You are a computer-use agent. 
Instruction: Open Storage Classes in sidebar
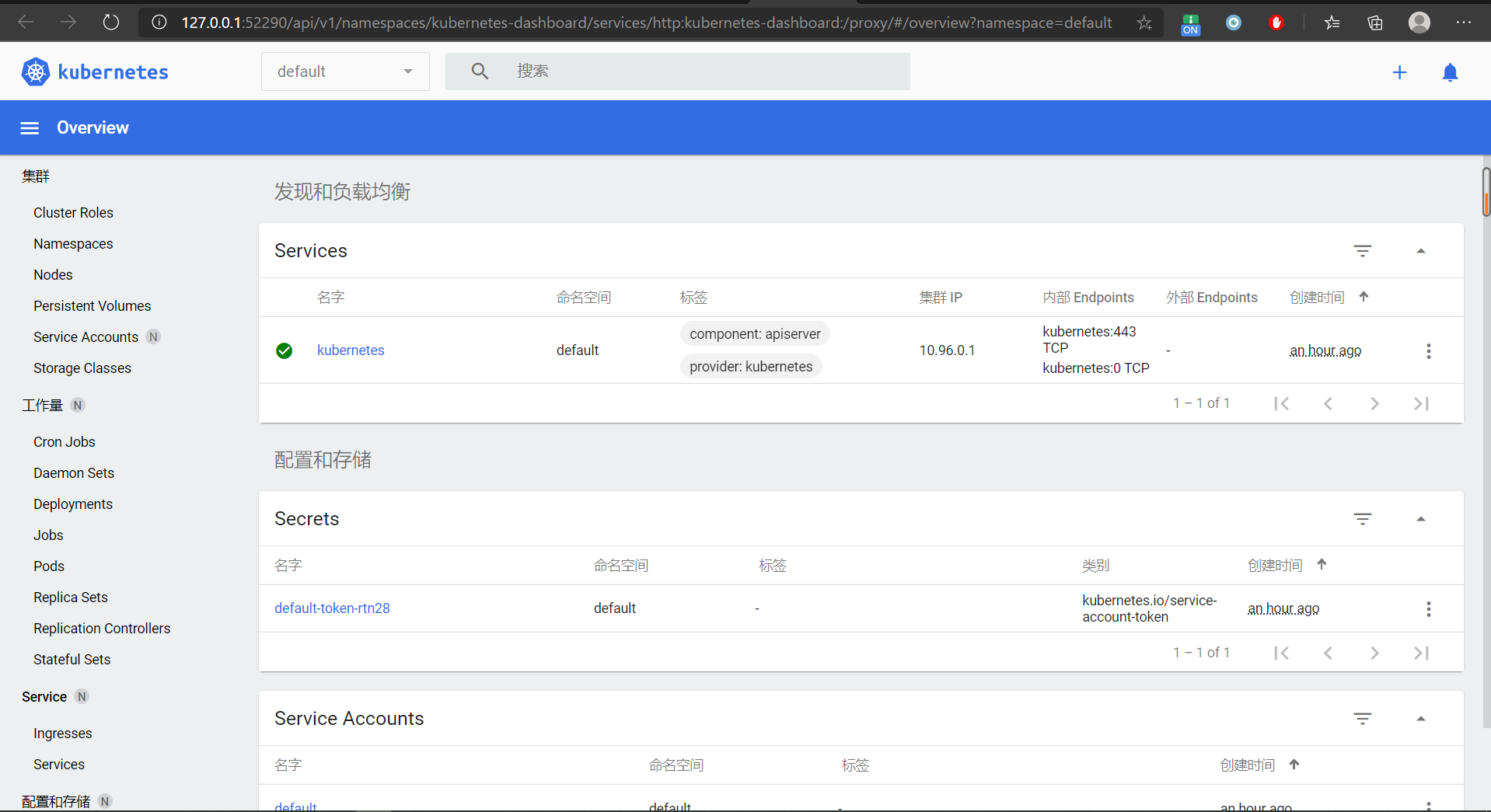tap(82, 368)
